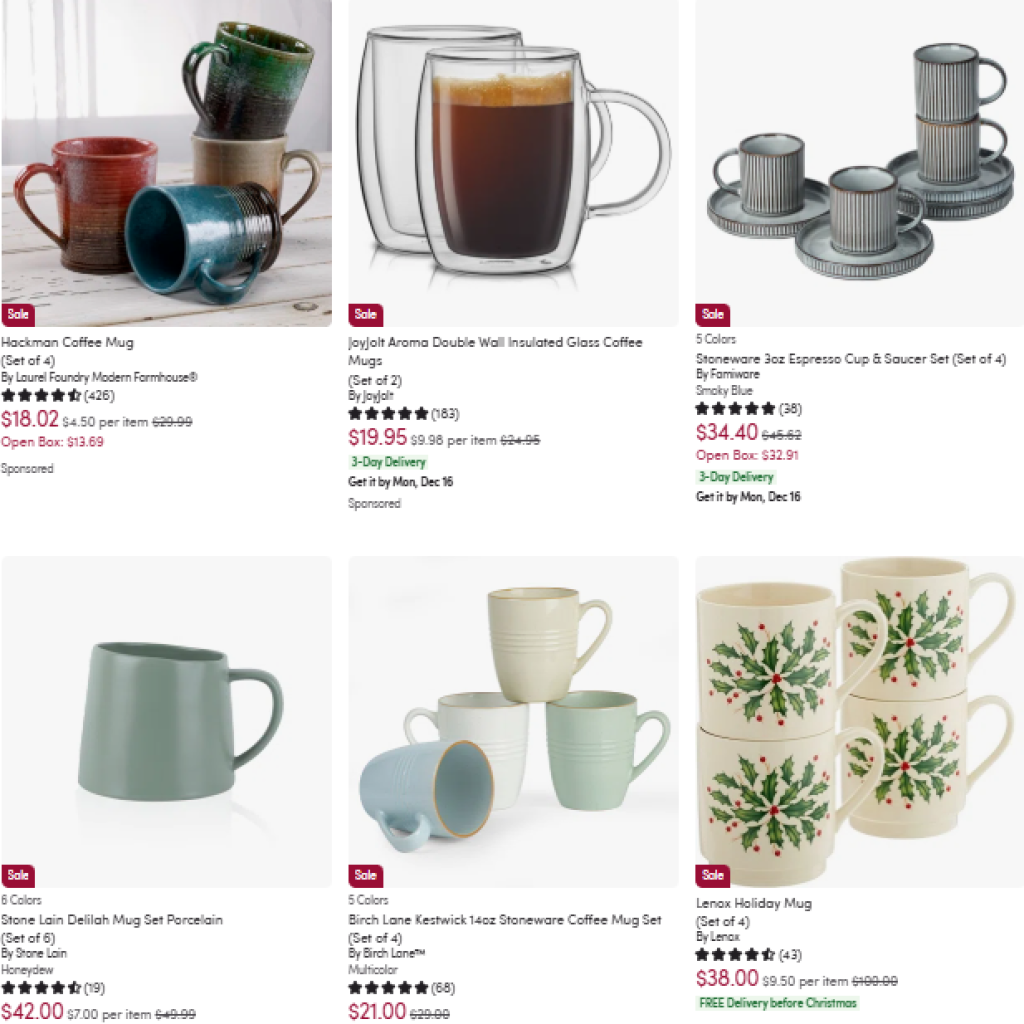View the Stoneware Espresso Cup & Saucer image
The height and width of the screenshot is (1024, 1024).
pyautogui.click(x=859, y=163)
